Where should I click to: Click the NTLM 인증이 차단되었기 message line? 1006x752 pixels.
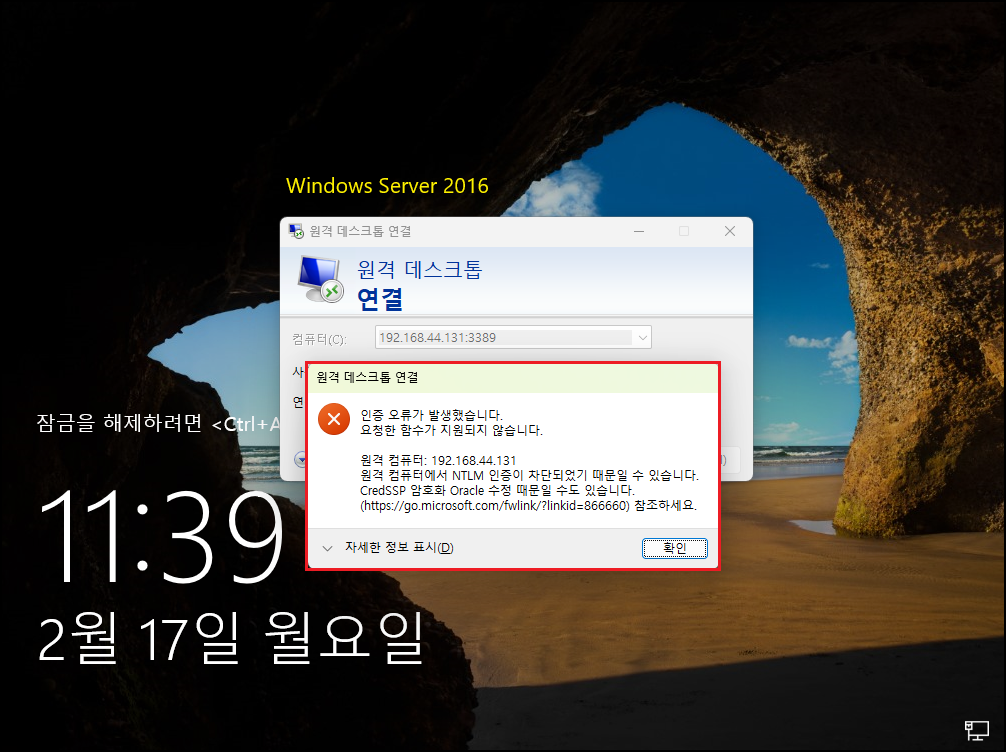529,475
